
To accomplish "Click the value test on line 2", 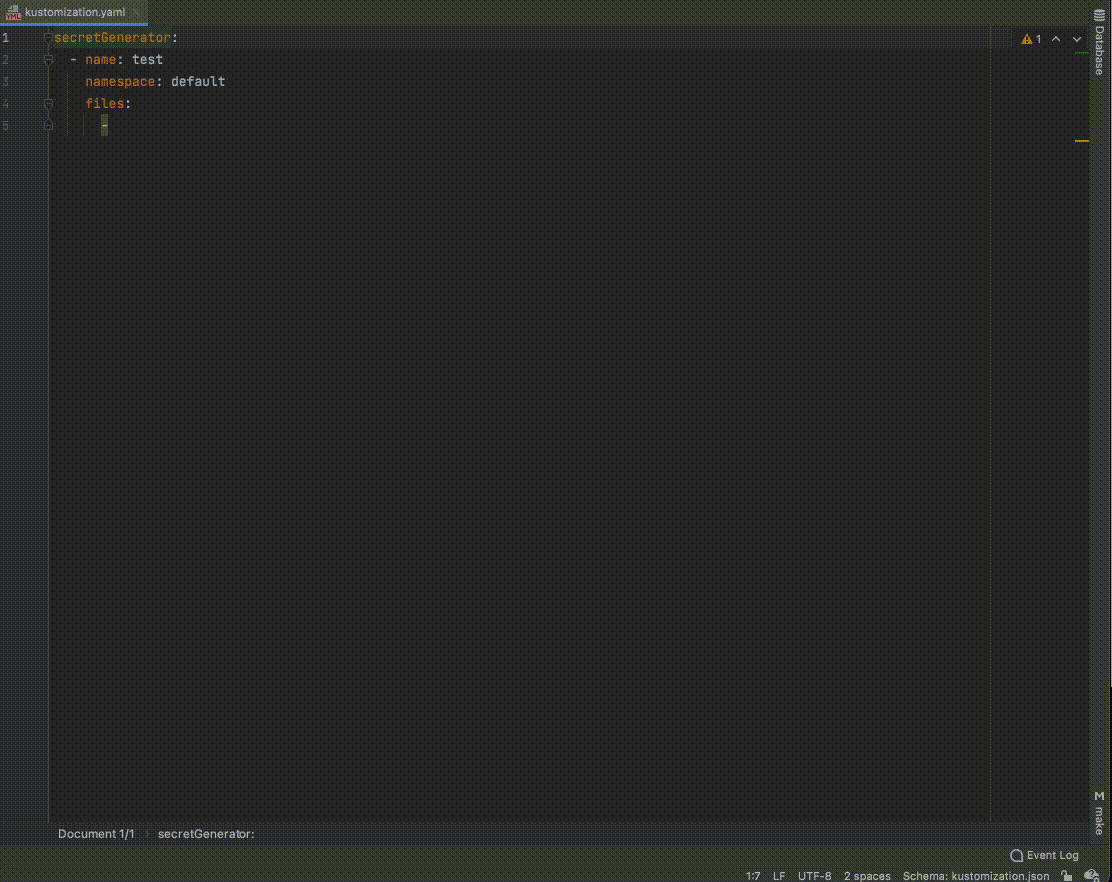I will pyautogui.click(x=148, y=60).
